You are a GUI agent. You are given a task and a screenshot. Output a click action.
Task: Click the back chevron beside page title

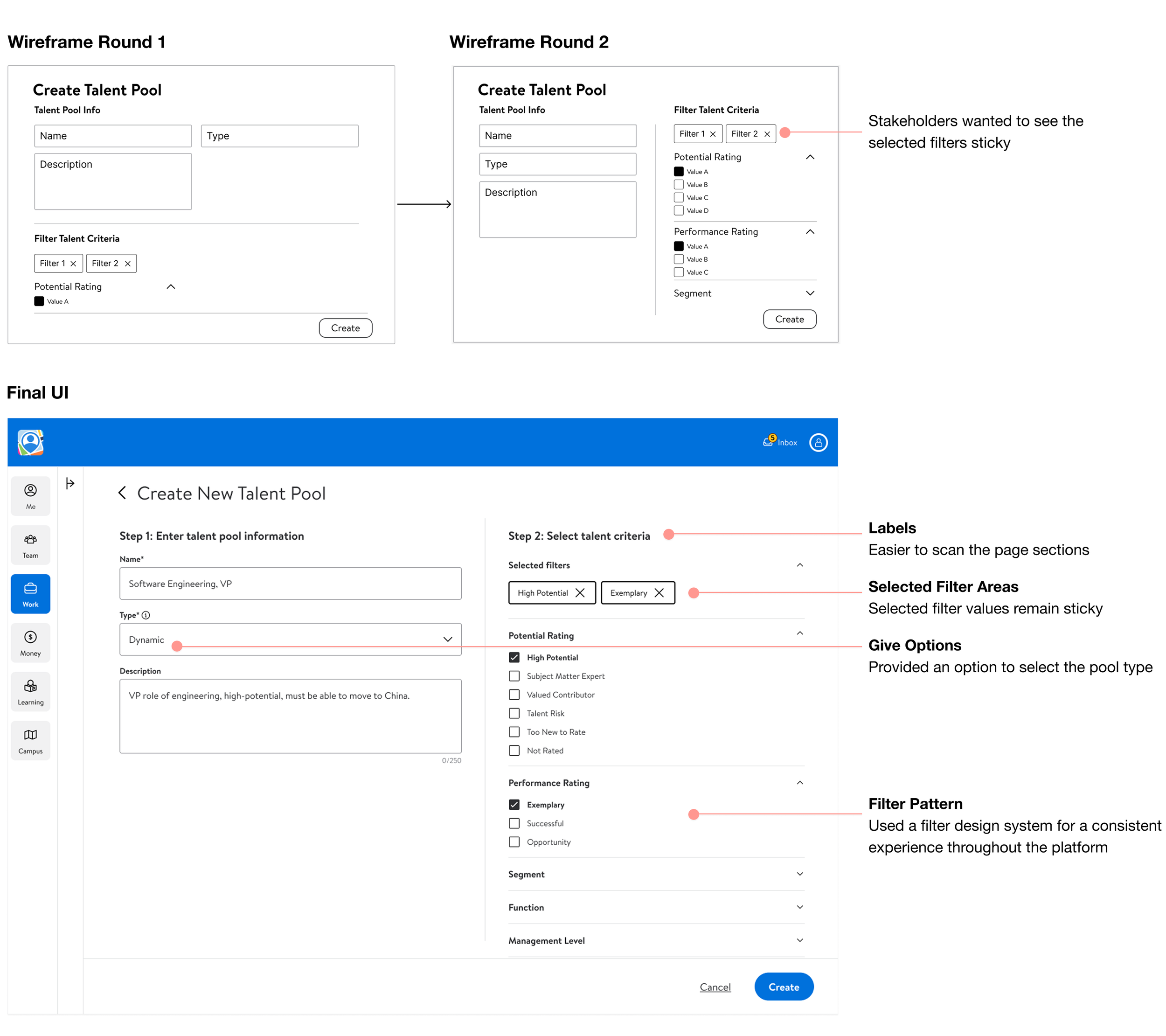click(122, 493)
